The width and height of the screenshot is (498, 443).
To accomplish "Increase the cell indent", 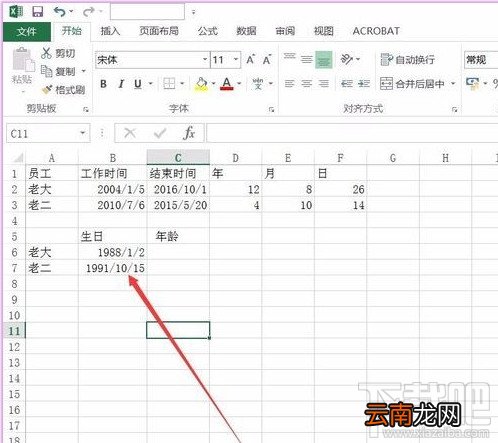I will click(x=364, y=83).
